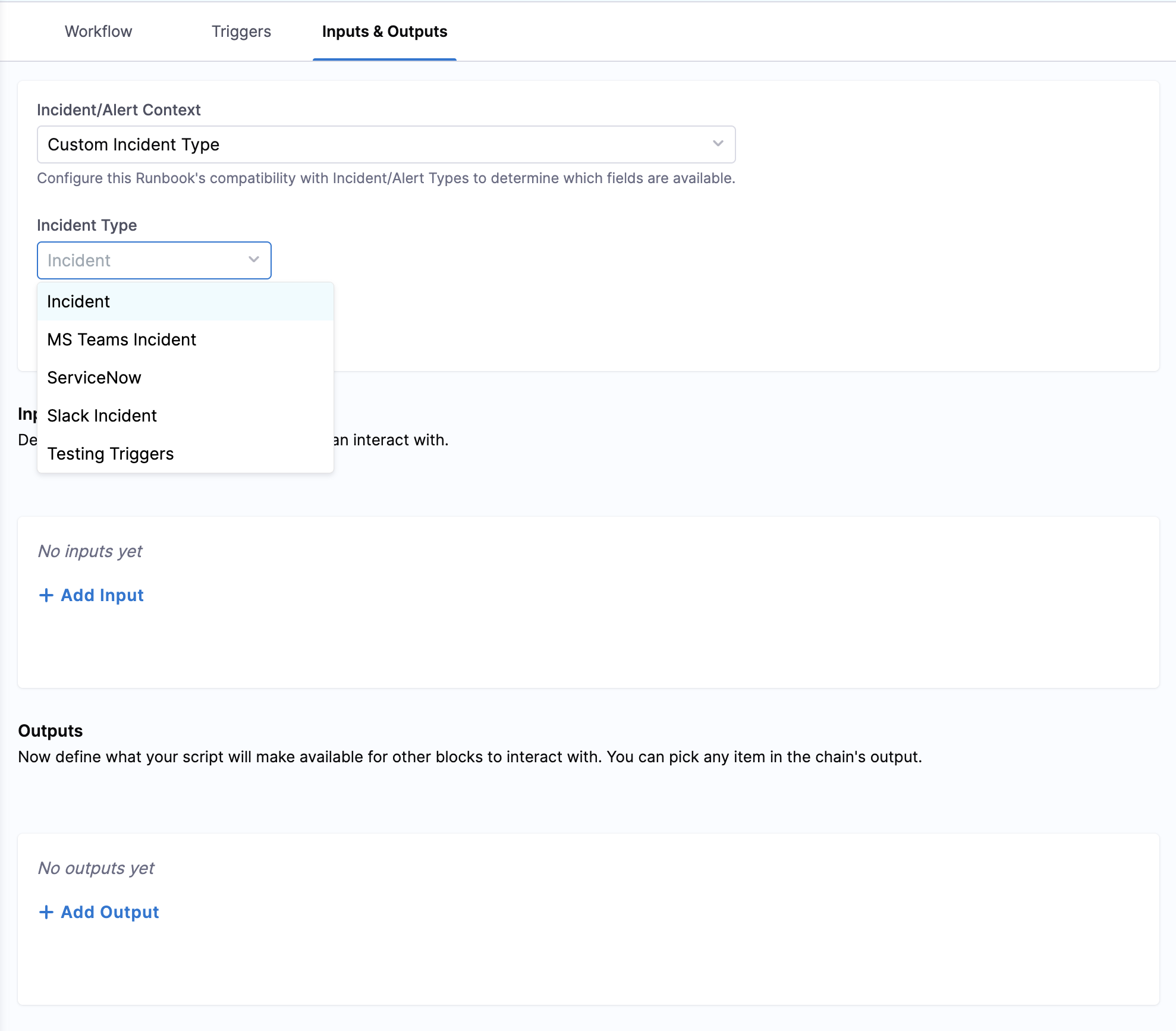Click the plus icon next to Add Output
This screenshot has width=1176, height=1031.
47,911
